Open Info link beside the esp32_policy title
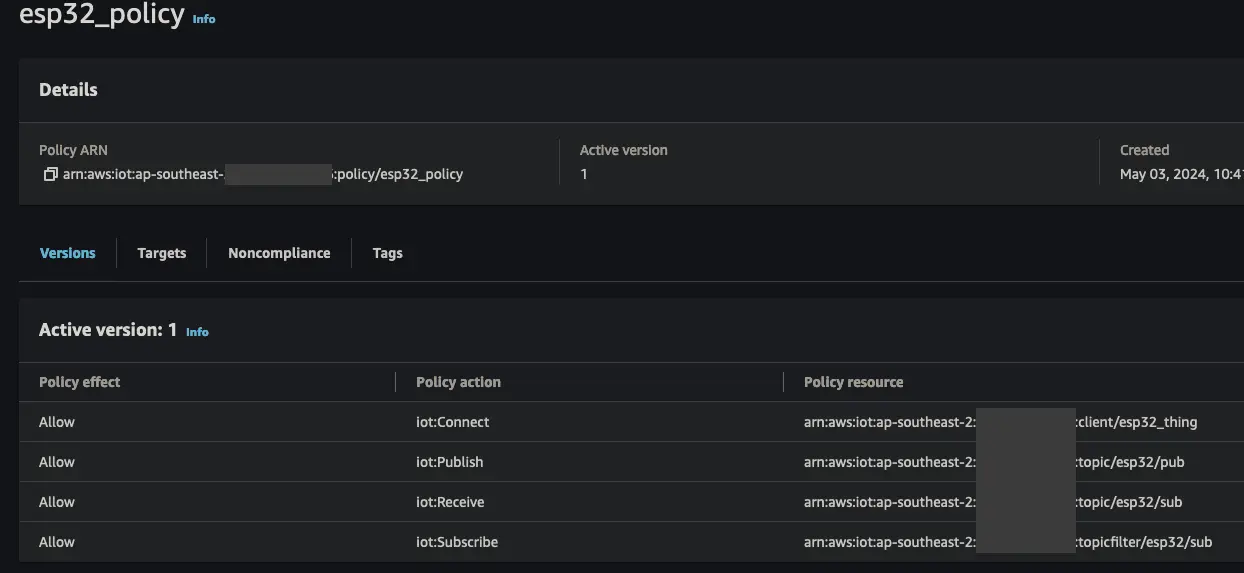 (204, 19)
